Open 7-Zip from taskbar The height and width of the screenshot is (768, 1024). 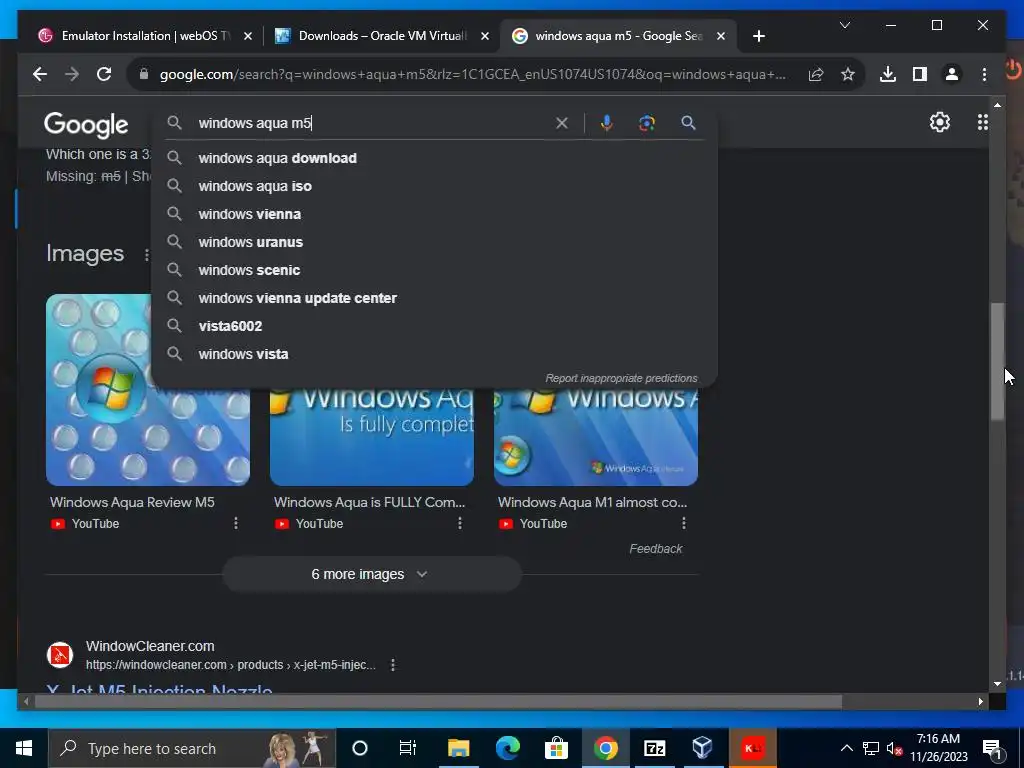pos(654,748)
